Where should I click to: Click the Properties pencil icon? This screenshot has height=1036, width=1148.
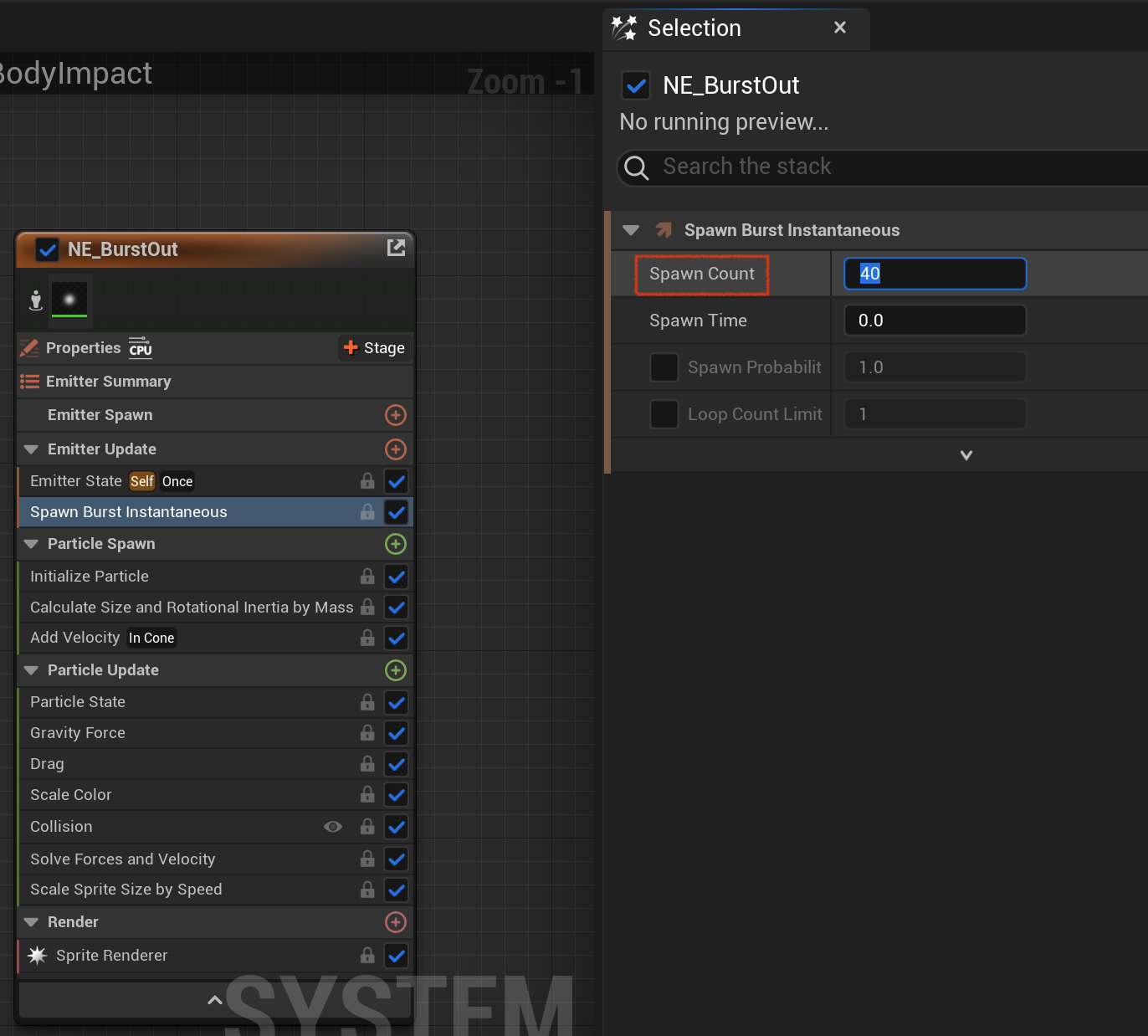(29, 348)
